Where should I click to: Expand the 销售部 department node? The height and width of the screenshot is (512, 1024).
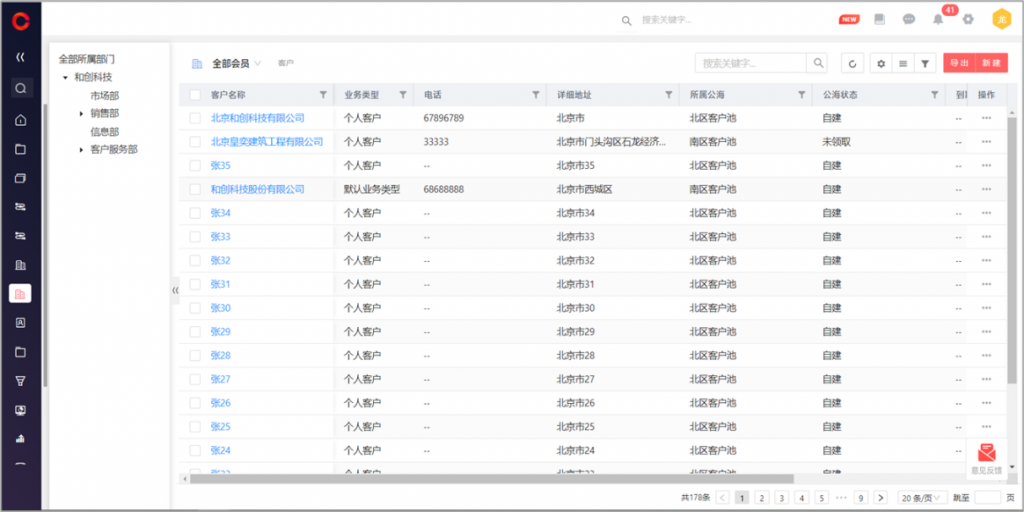pos(81,114)
